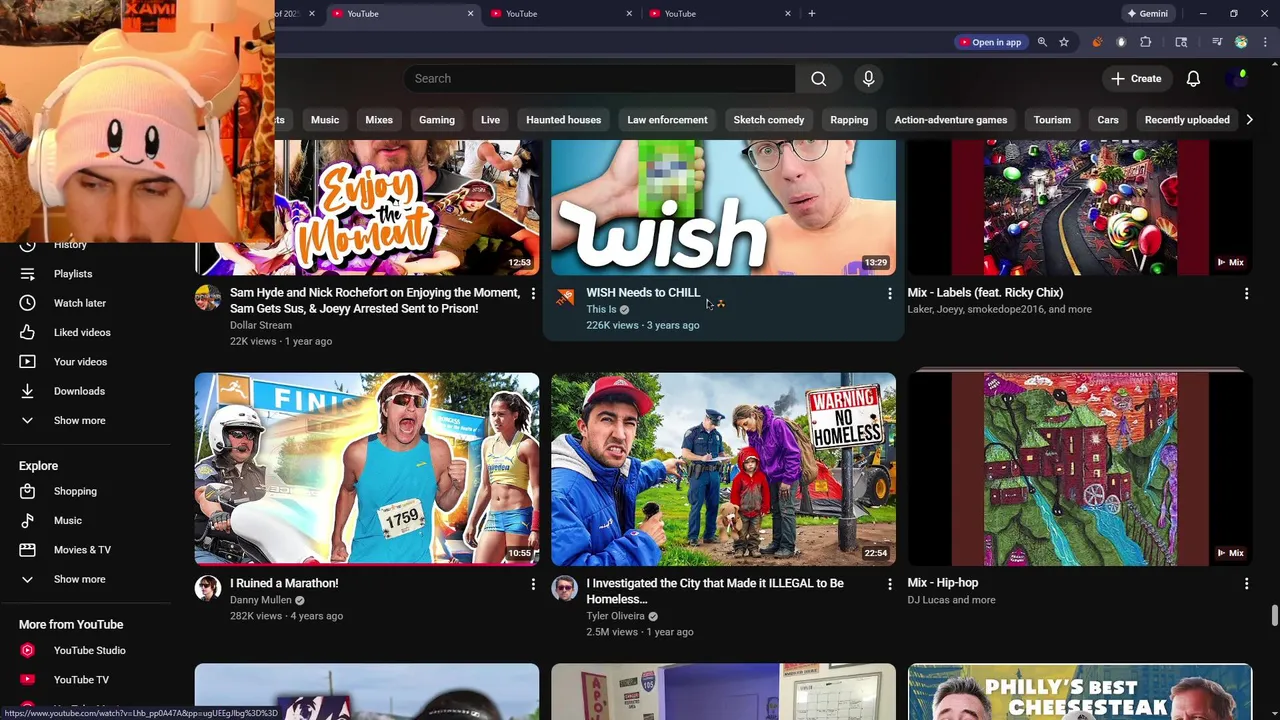The height and width of the screenshot is (720, 1280).
Task: Open Music in the Explore section
Action: tap(67, 520)
